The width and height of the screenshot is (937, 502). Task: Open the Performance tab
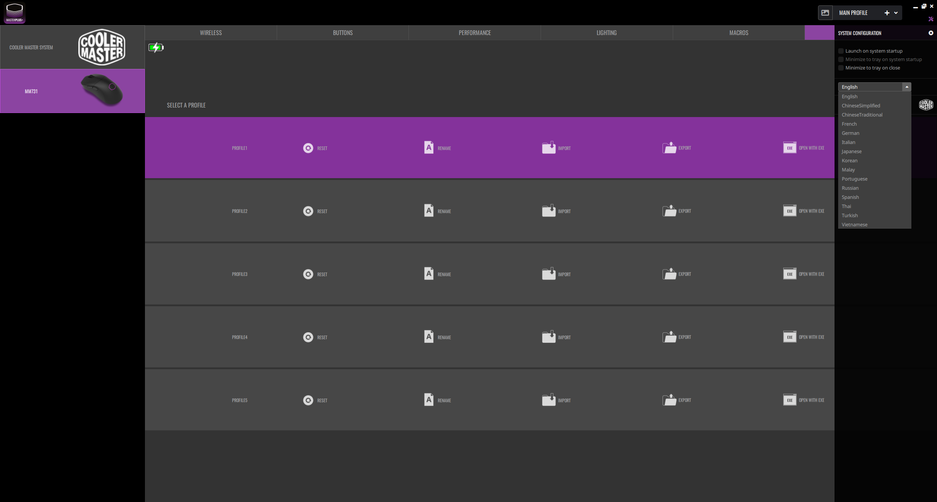475,32
